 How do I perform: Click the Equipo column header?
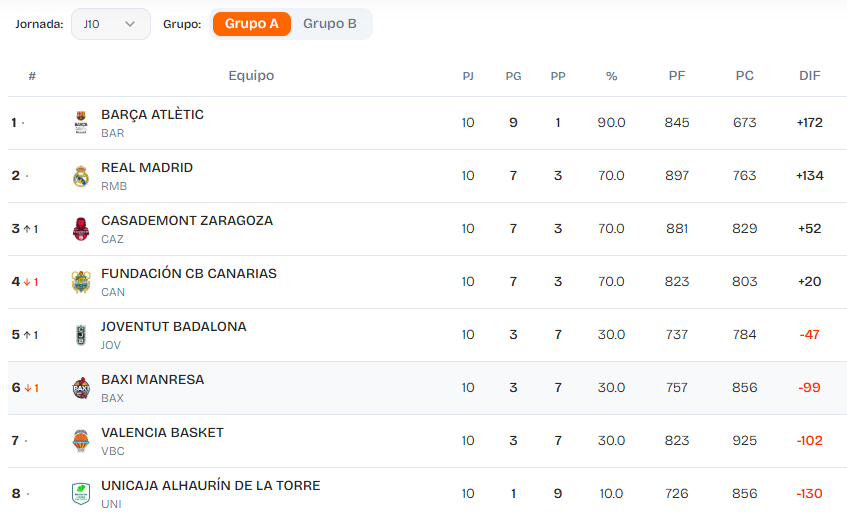tap(251, 76)
